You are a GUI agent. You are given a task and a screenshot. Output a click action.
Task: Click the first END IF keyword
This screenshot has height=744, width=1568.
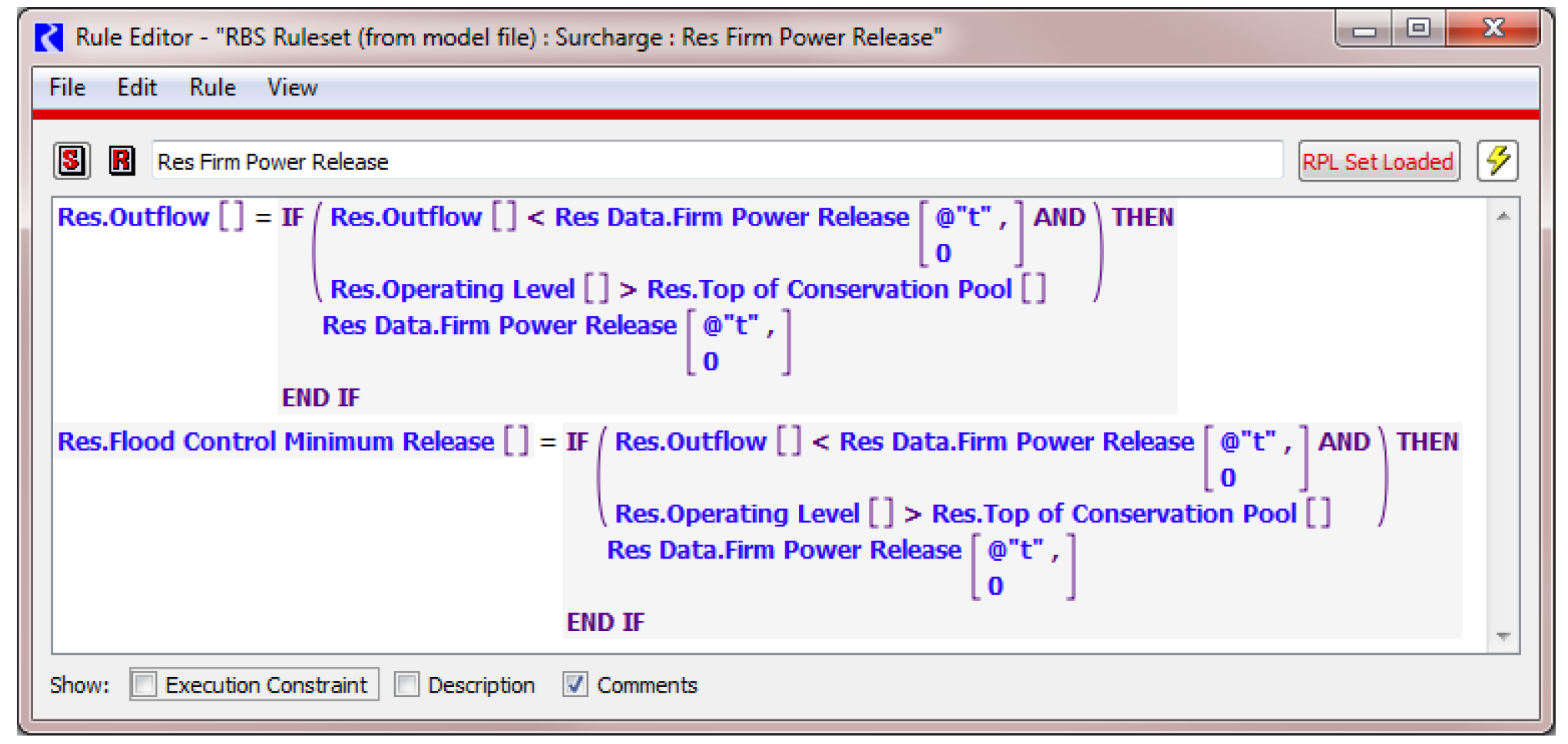[x=320, y=398]
